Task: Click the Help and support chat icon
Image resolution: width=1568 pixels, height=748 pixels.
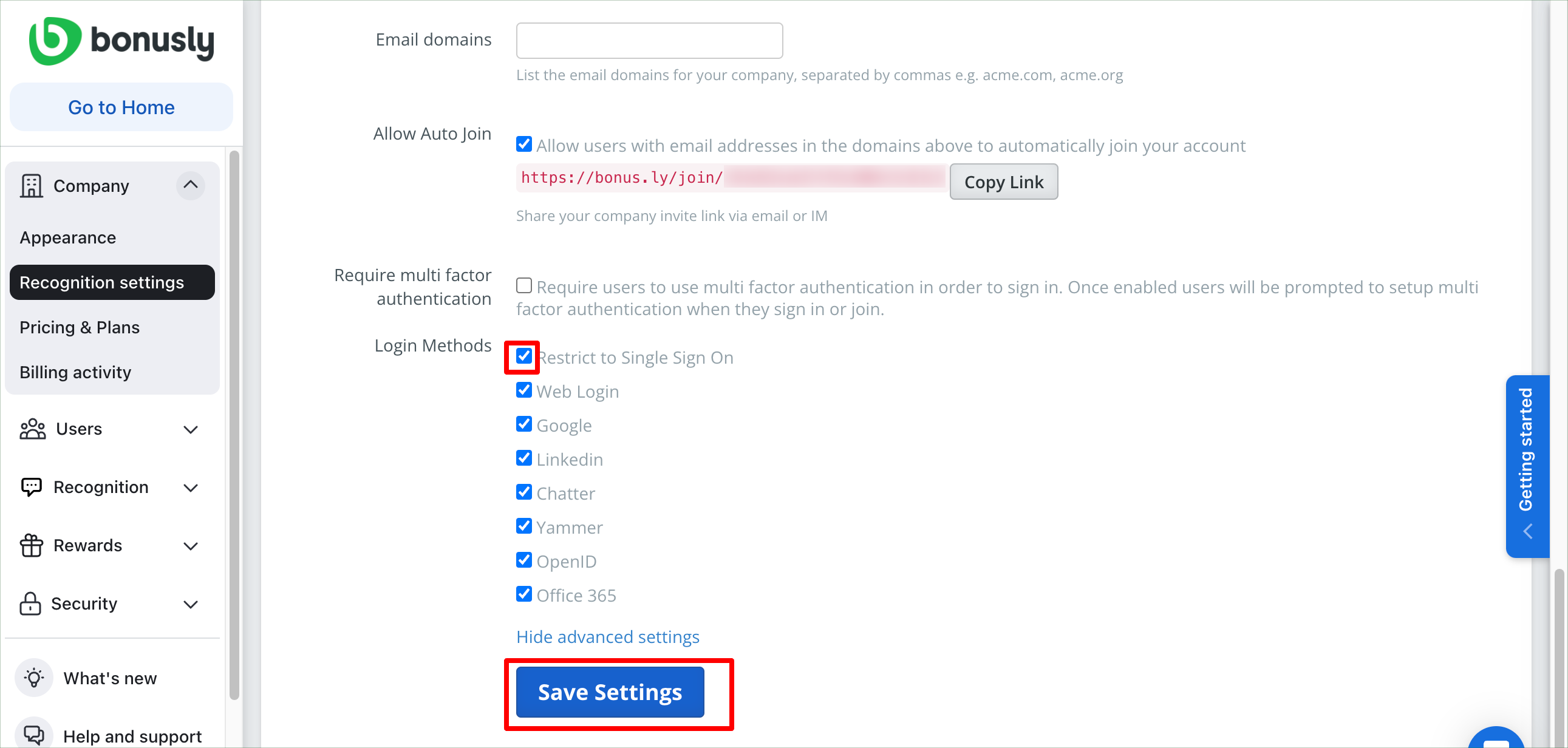Action: pos(34,735)
